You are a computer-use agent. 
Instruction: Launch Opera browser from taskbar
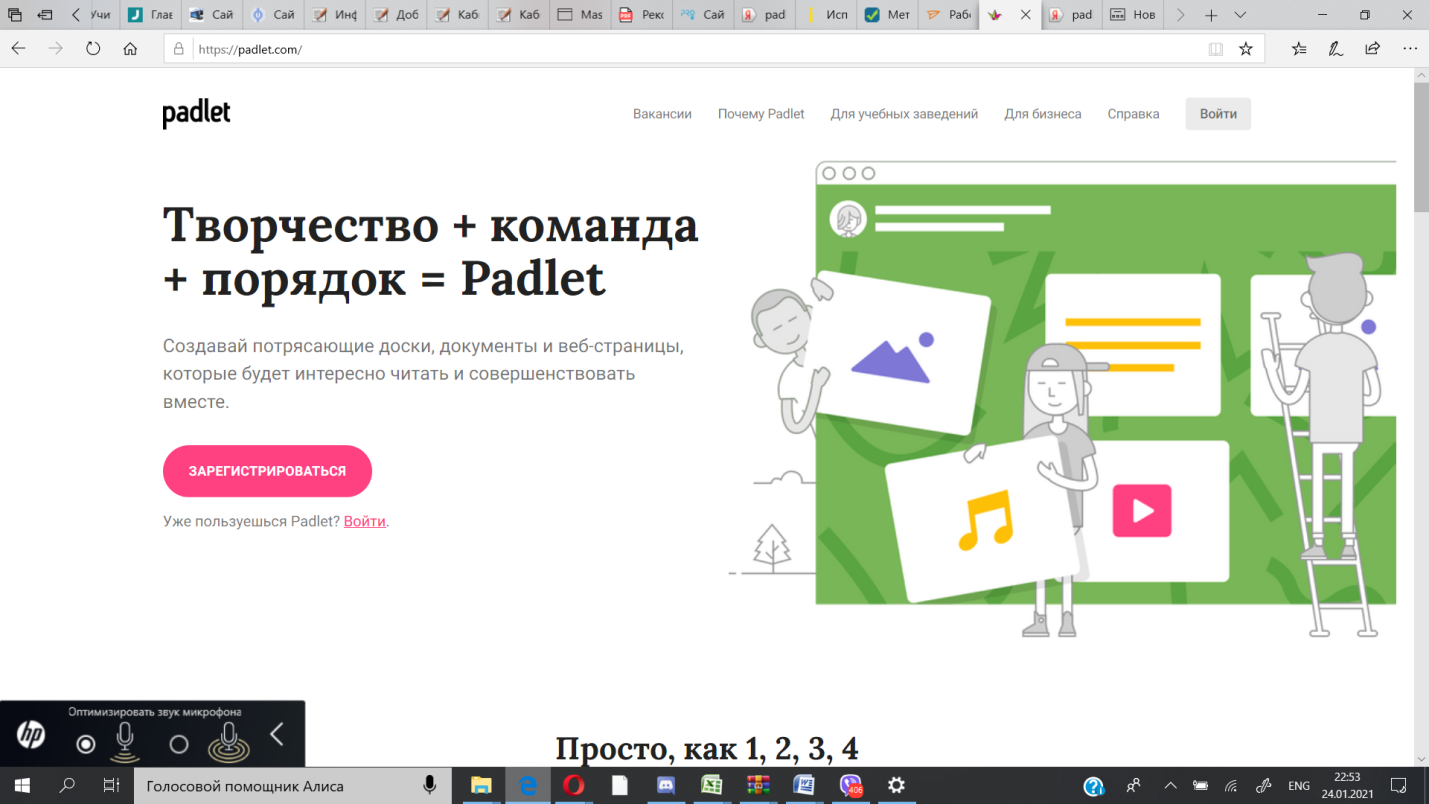click(573, 786)
